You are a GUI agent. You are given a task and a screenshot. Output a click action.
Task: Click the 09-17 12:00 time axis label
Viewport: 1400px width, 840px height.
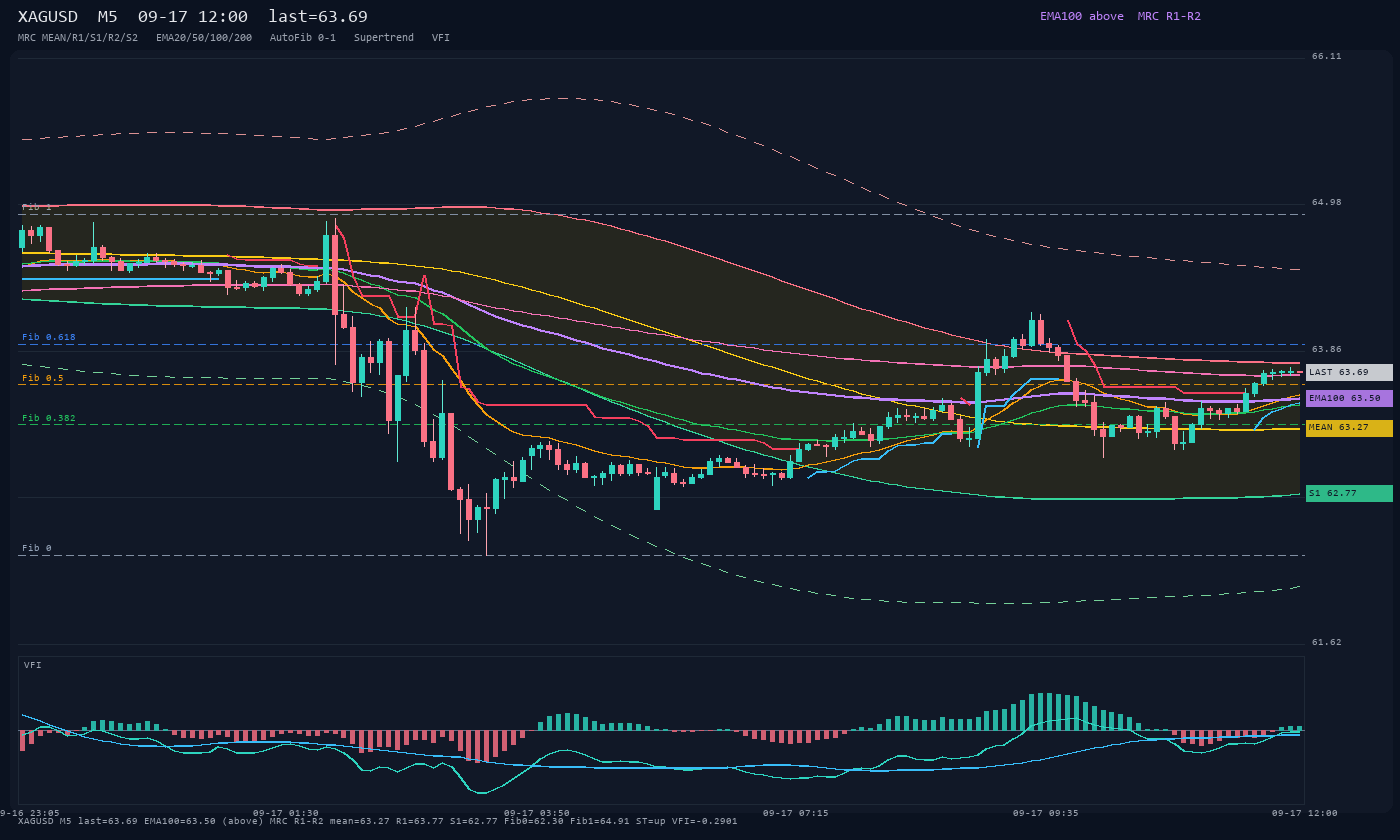click(x=1304, y=813)
